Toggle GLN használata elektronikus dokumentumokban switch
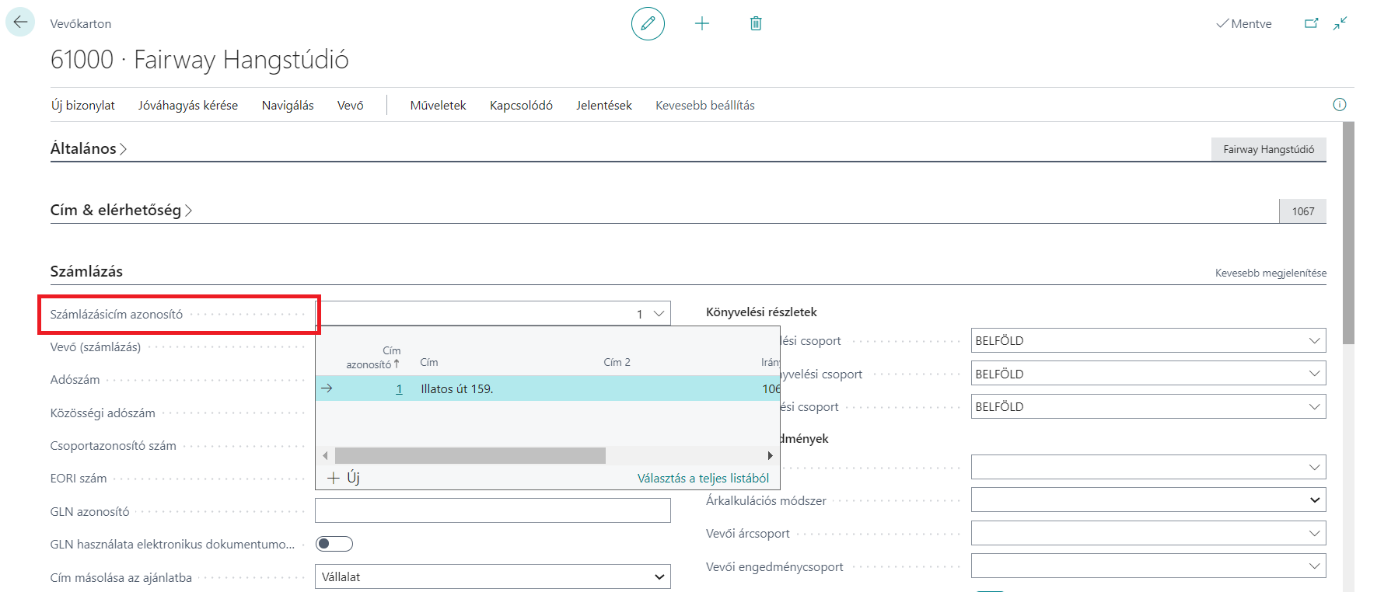 point(334,544)
